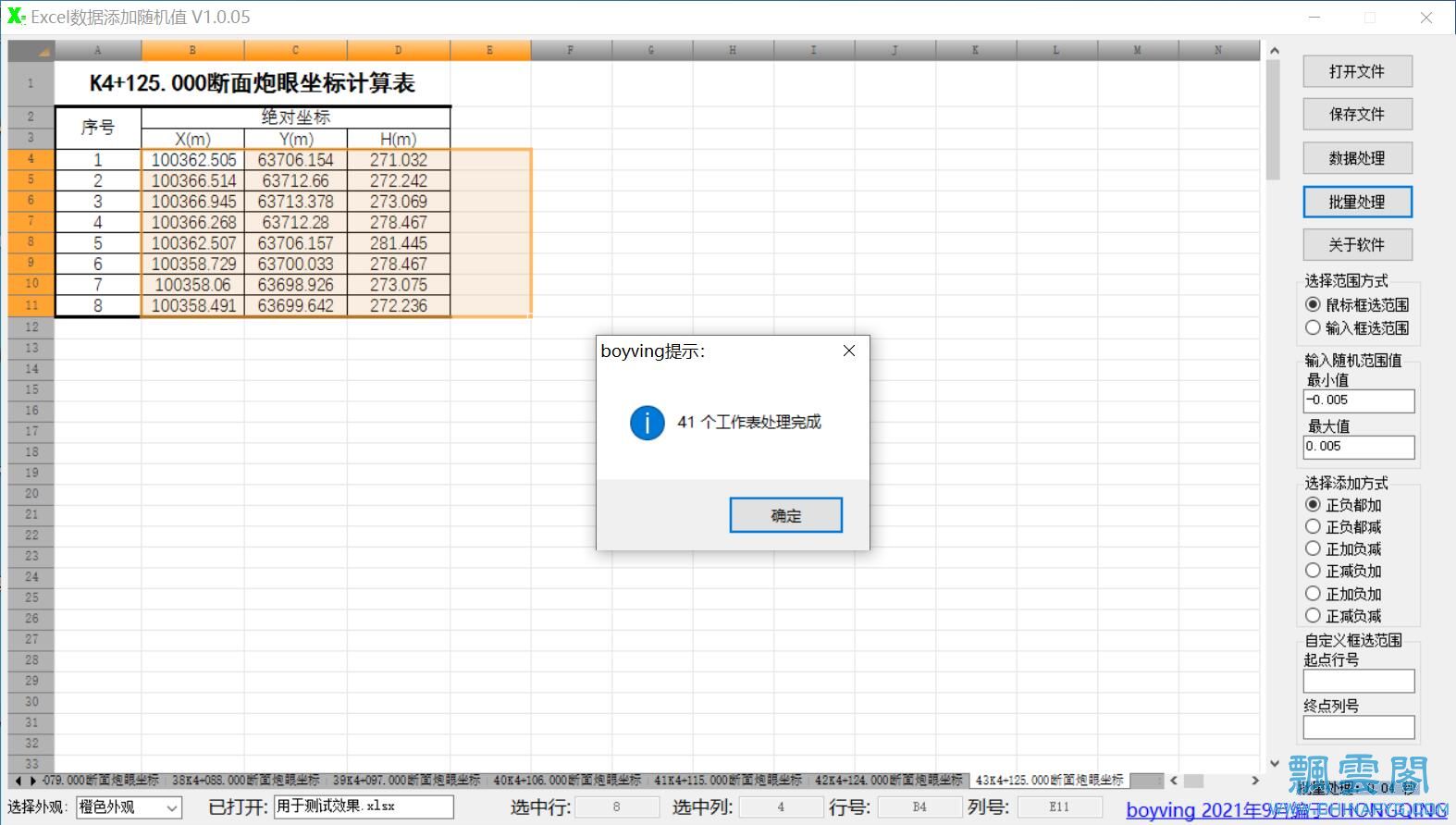
Task: Switch to sheet tab 43K4+125.000断面炮眼坐标
Action: pos(1049,781)
